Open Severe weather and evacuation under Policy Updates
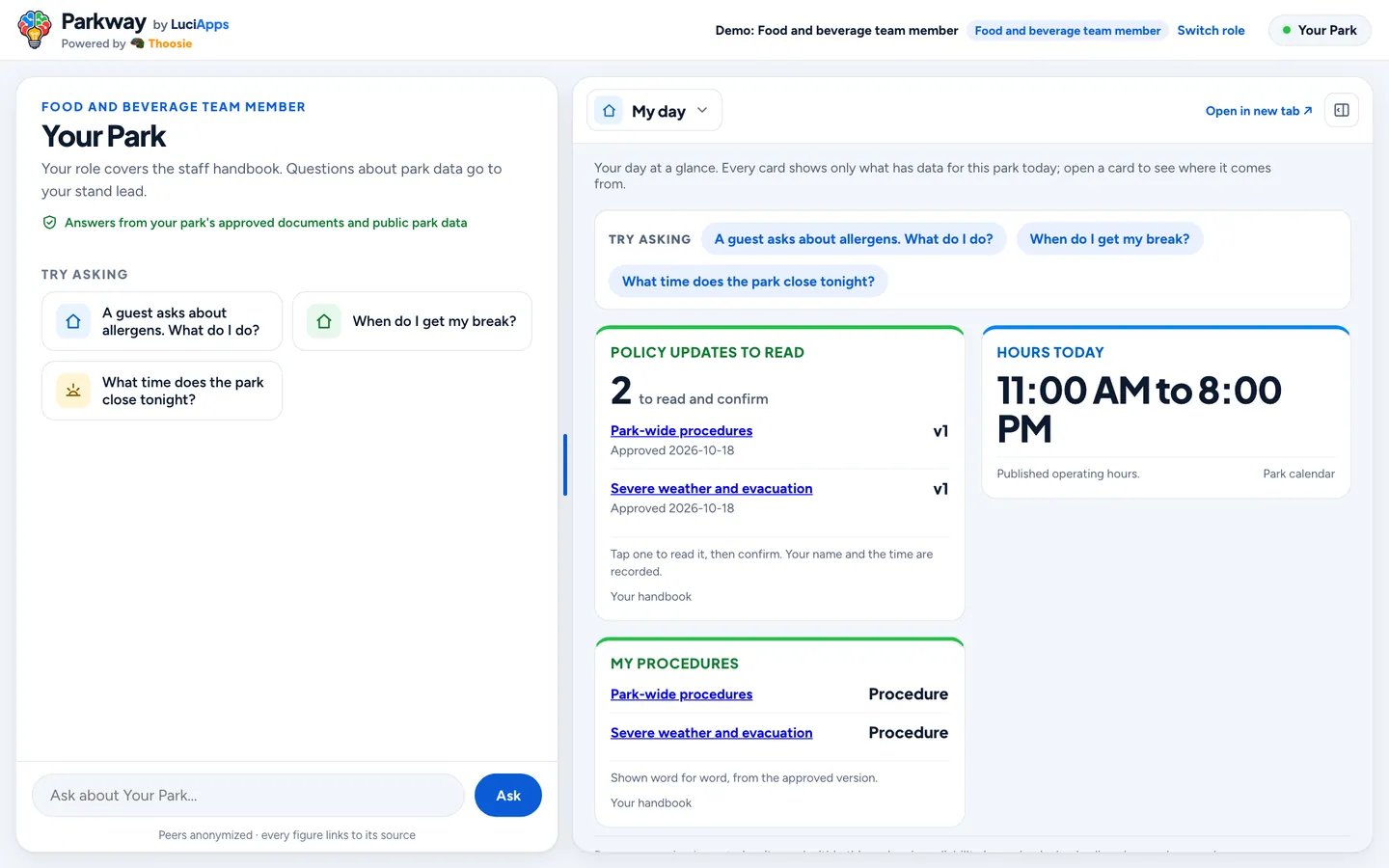 [x=711, y=489]
